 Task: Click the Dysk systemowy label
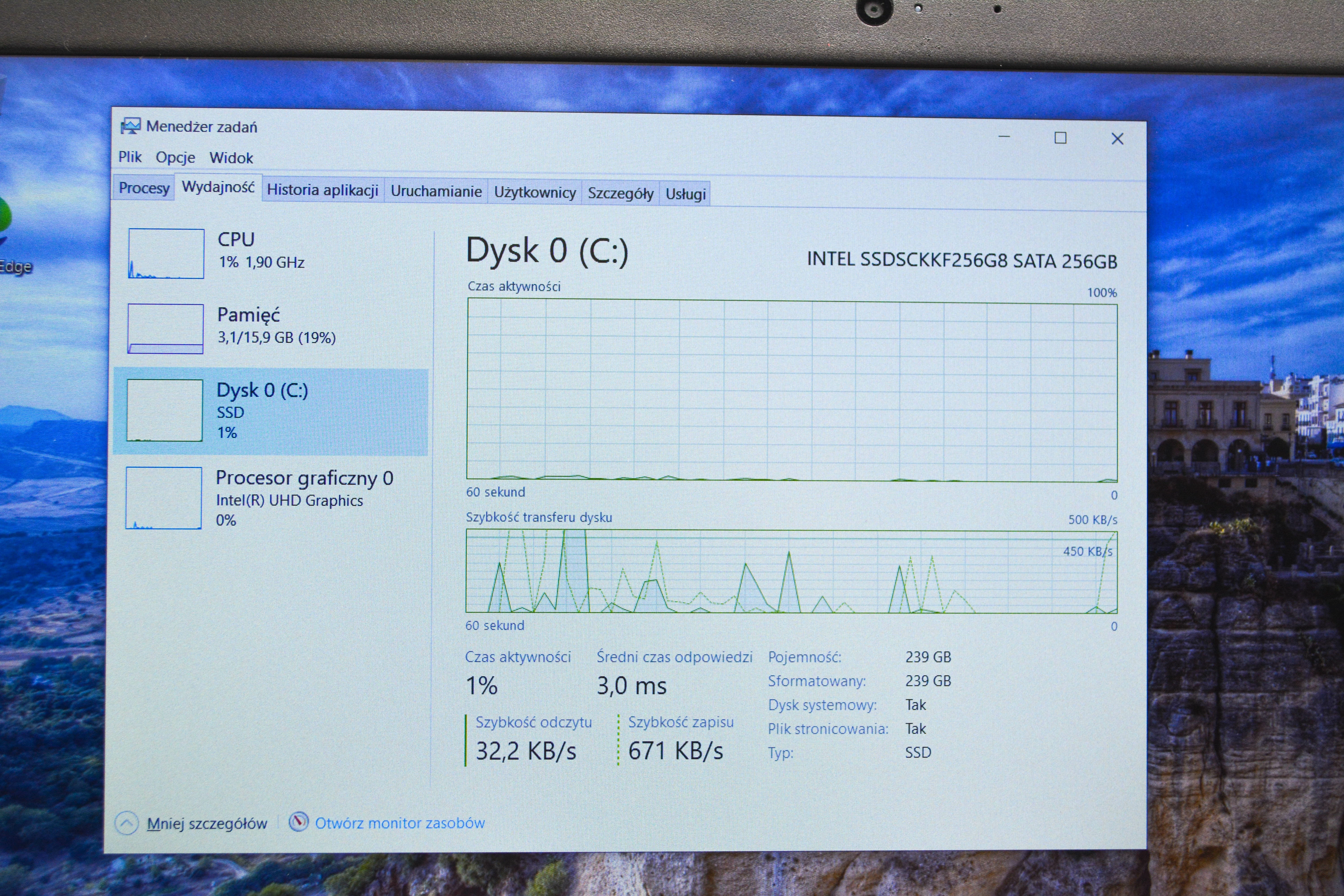click(x=822, y=705)
